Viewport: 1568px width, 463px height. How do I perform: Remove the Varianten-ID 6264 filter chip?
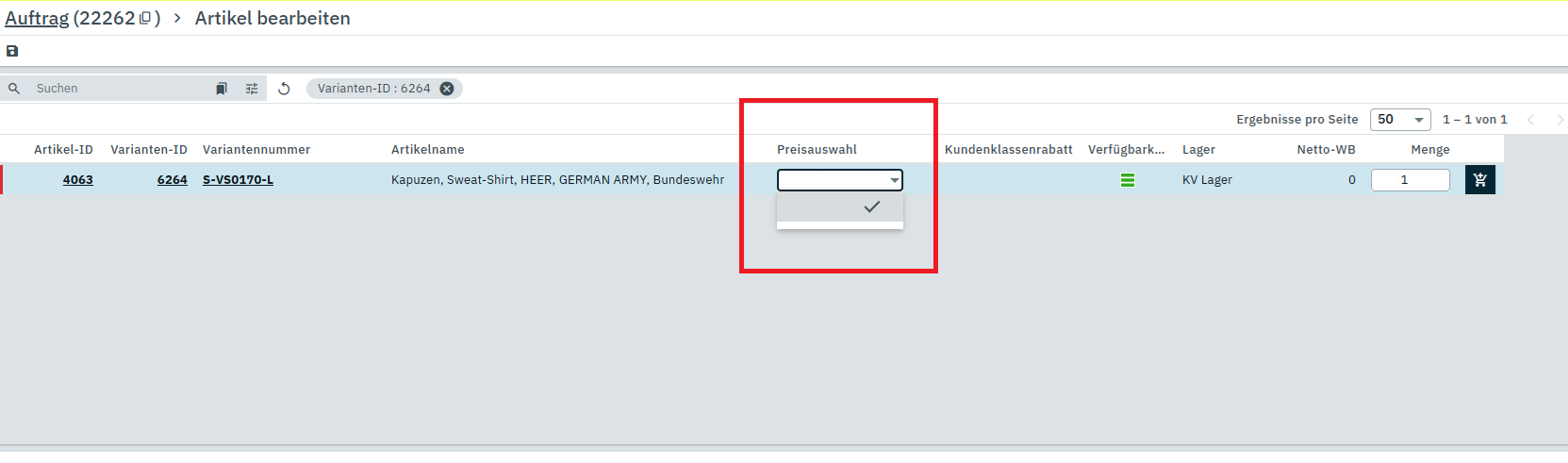(x=447, y=89)
